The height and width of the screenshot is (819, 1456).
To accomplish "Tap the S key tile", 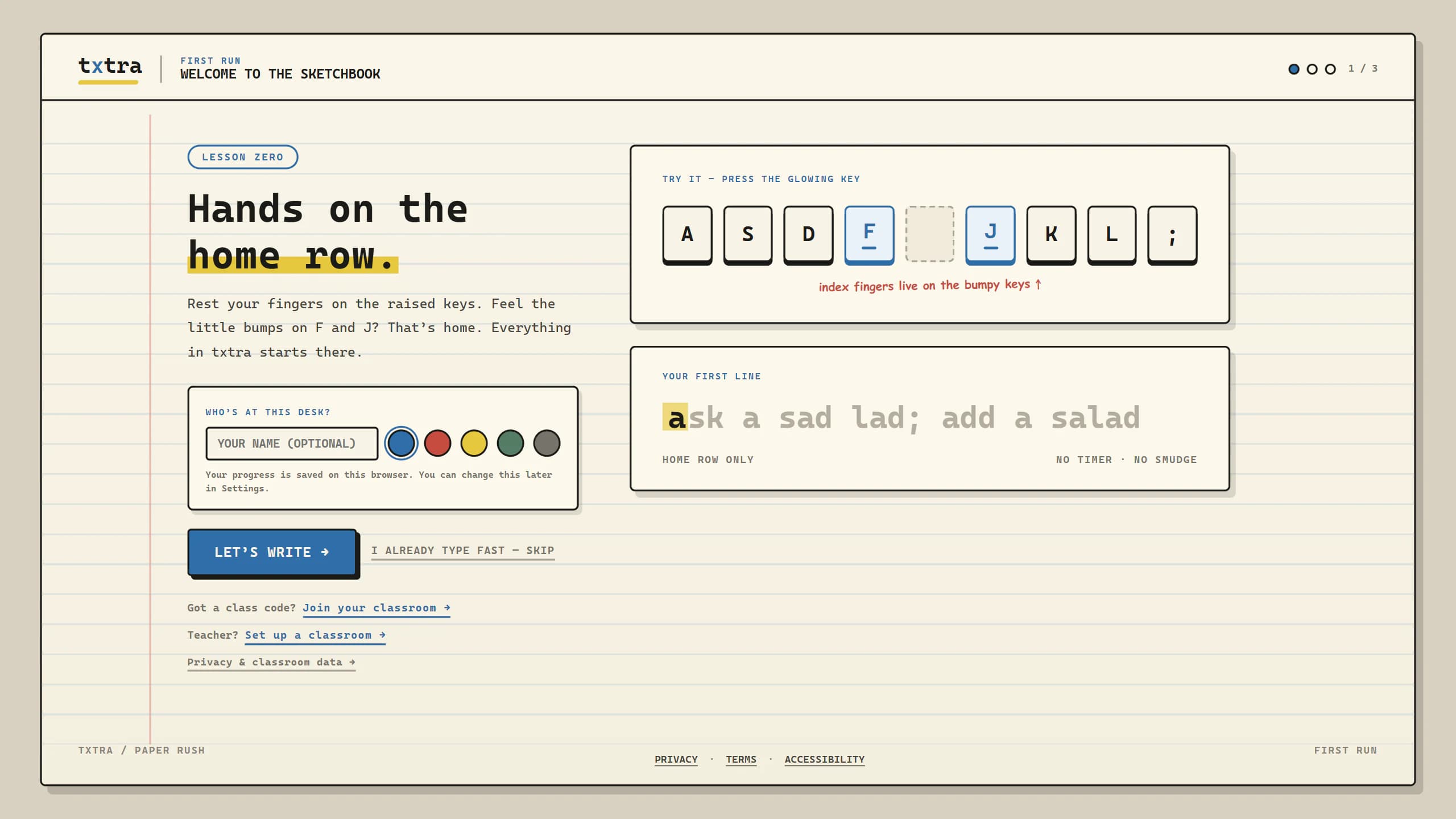I will click(748, 235).
